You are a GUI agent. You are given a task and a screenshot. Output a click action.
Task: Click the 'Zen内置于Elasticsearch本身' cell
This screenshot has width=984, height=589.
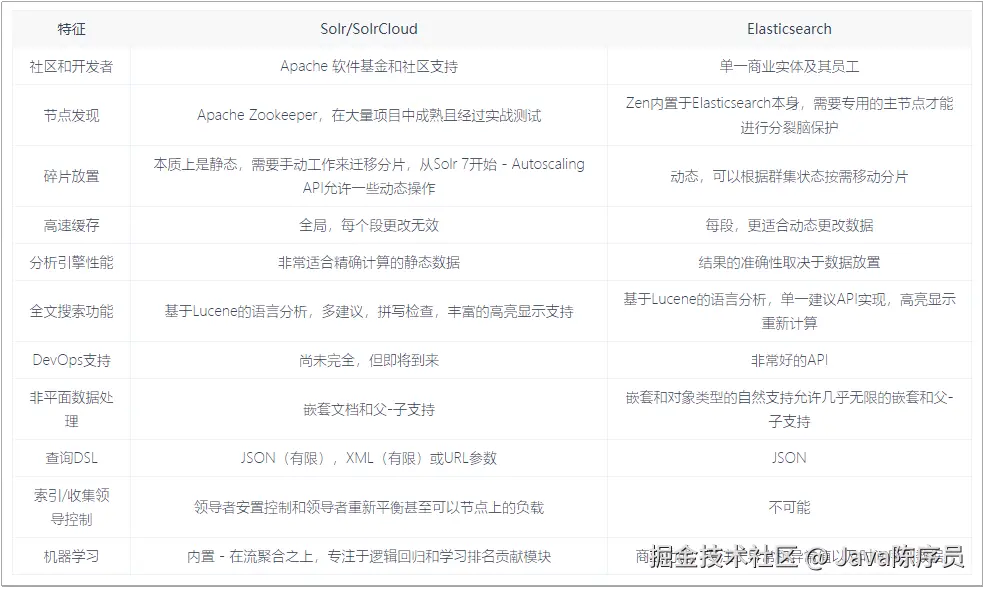(x=789, y=115)
